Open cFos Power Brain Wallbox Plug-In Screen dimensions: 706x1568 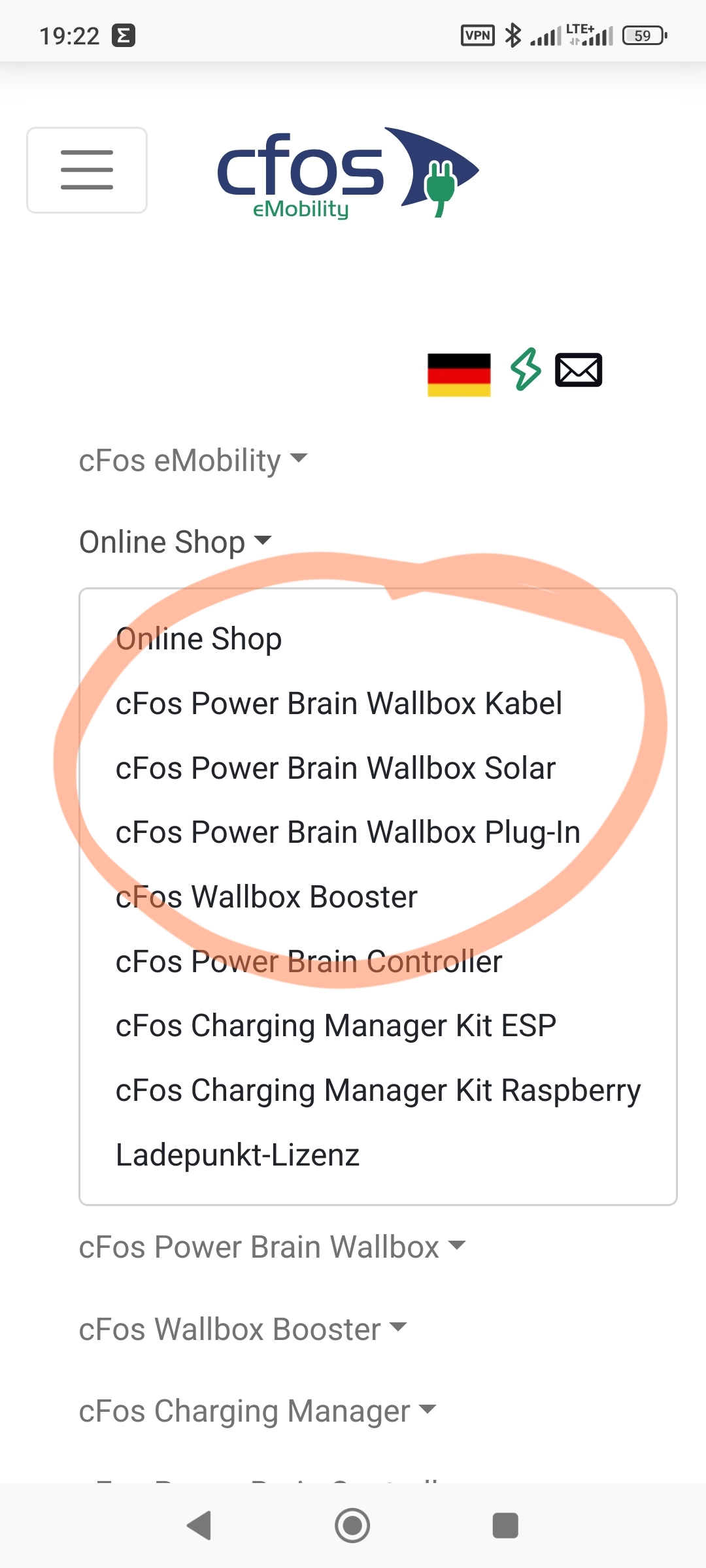348,833
